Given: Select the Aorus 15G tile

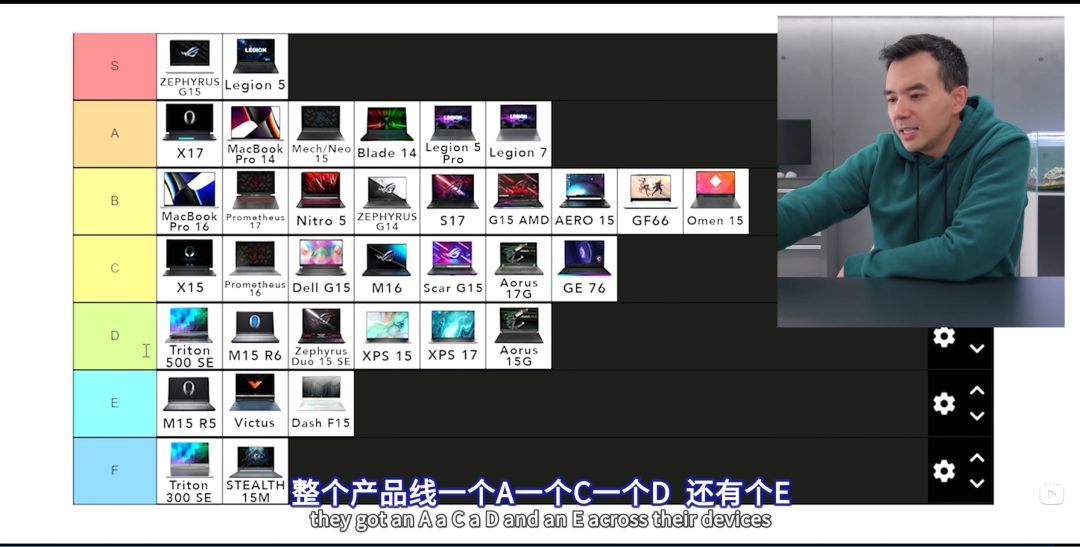Looking at the screenshot, I should click(518, 336).
